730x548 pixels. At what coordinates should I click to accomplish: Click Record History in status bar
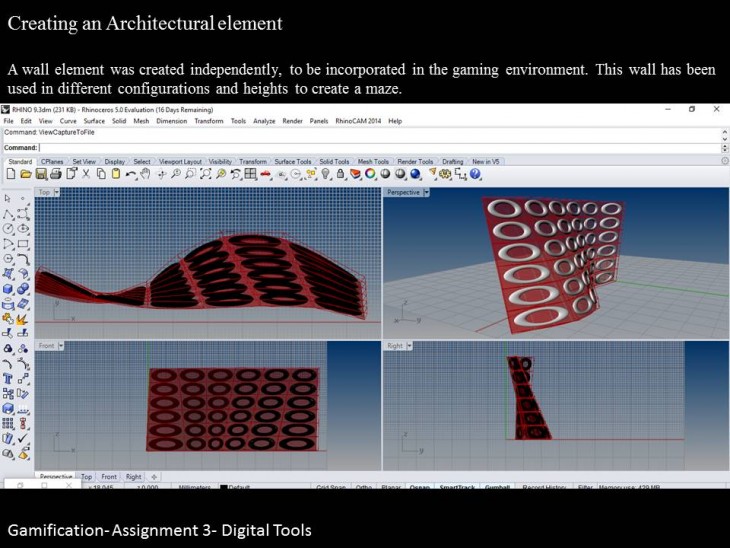(543, 487)
